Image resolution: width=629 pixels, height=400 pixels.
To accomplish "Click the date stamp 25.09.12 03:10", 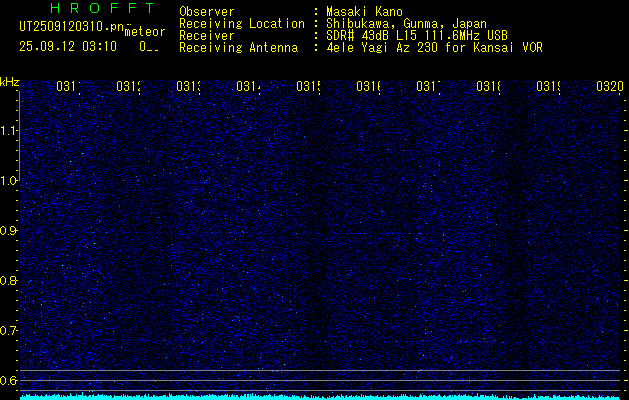I will [x=68, y=47].
